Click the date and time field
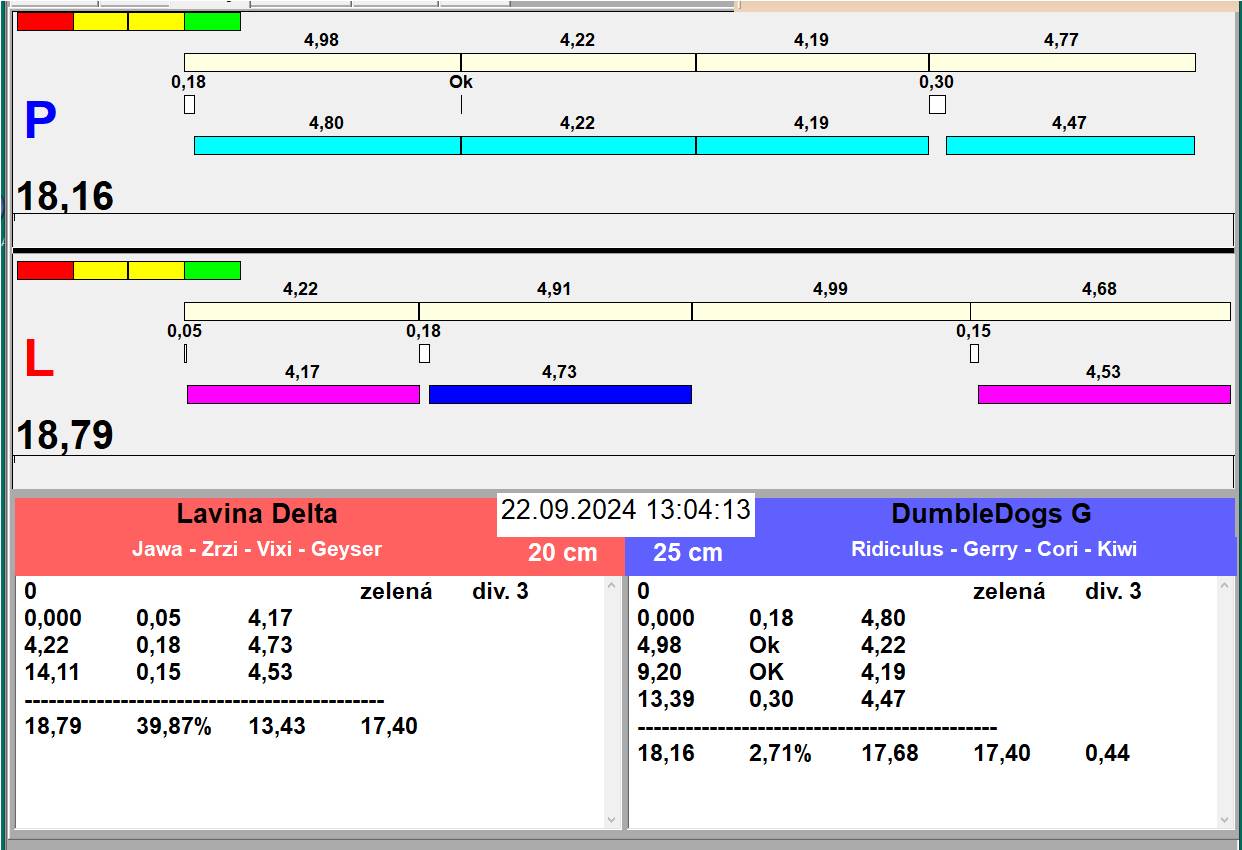1242x850 pixels. (625, 510)
